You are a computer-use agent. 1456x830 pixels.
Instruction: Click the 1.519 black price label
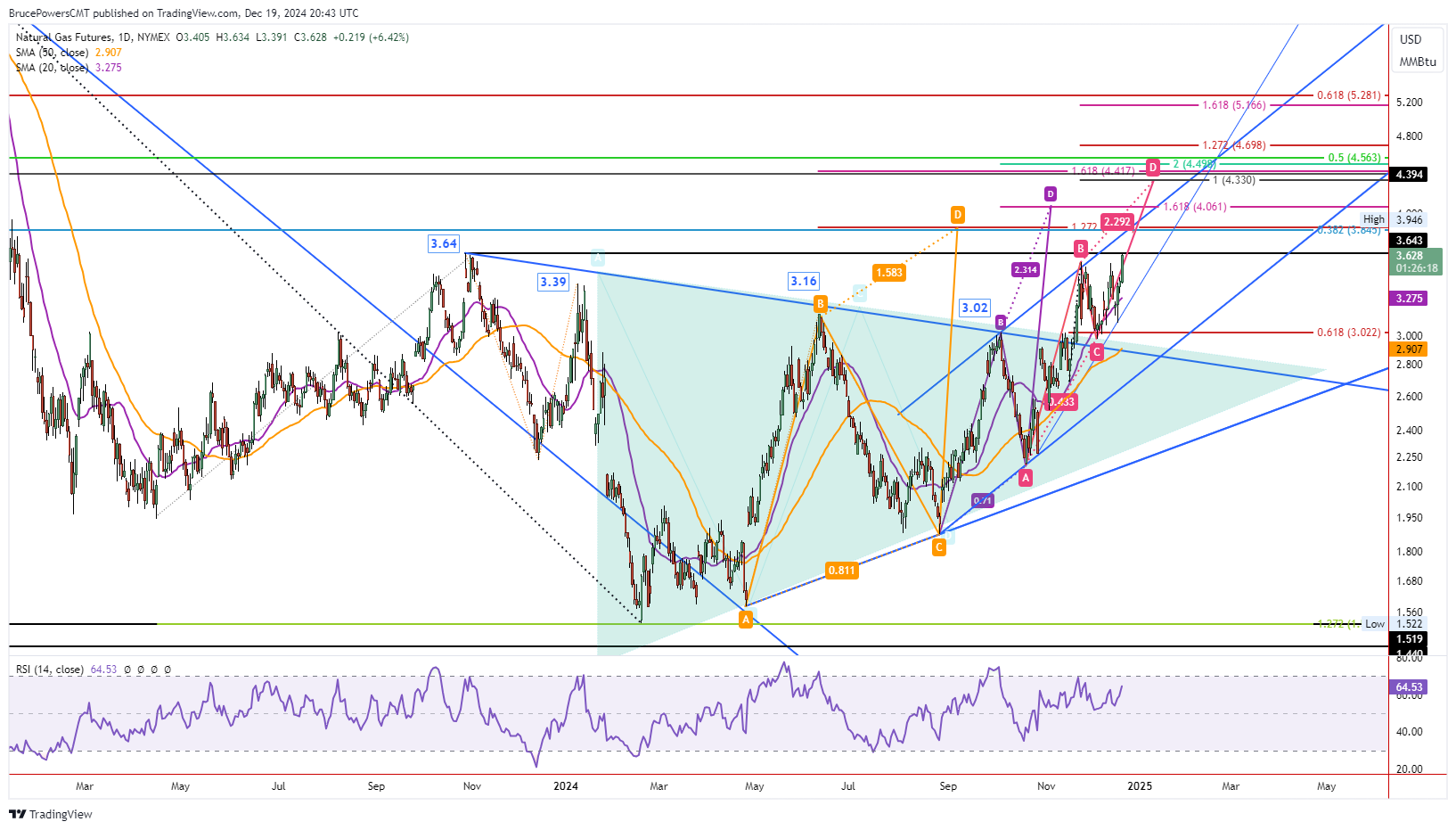1409,639
